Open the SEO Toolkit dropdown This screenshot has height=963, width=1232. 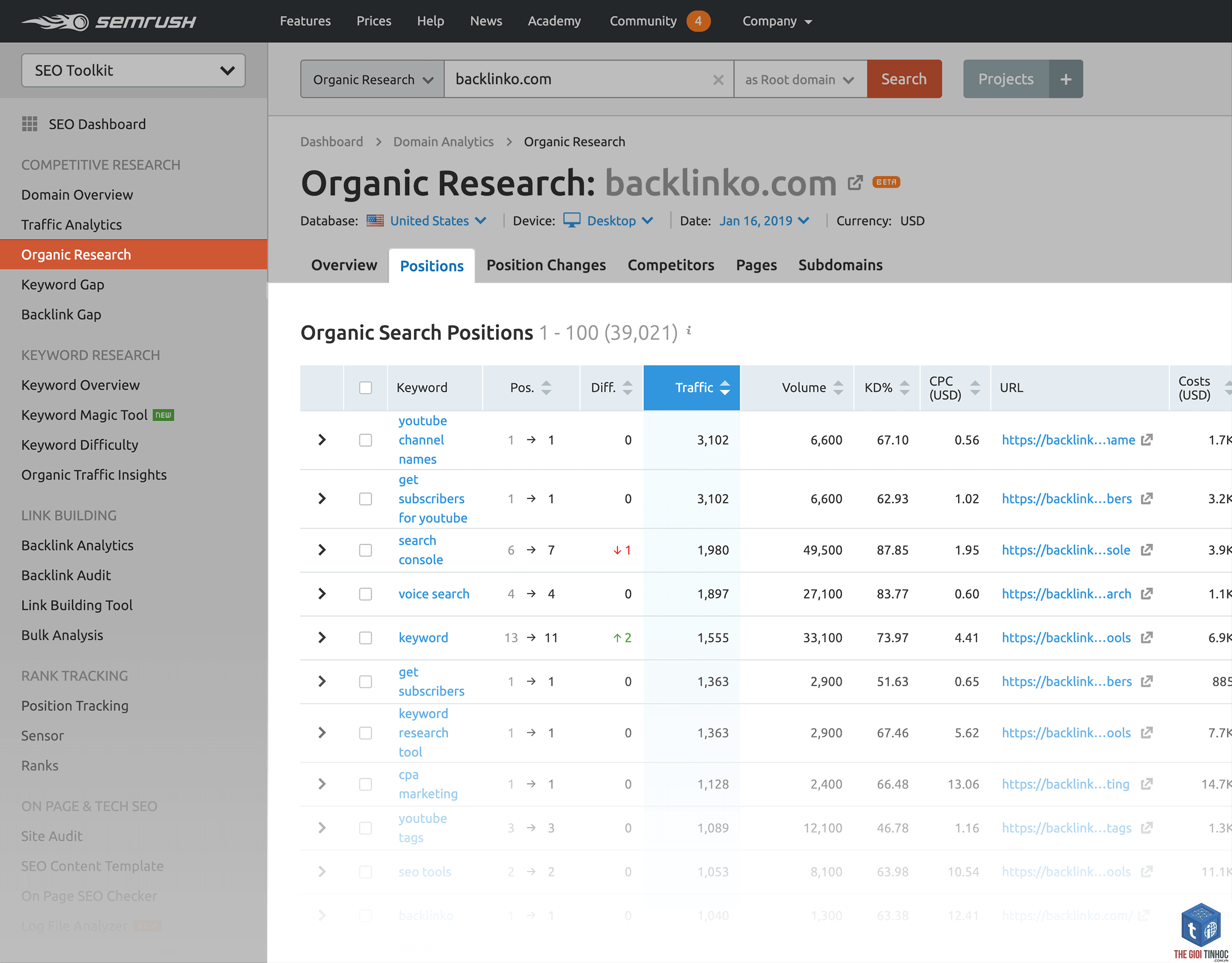[133, 70]
